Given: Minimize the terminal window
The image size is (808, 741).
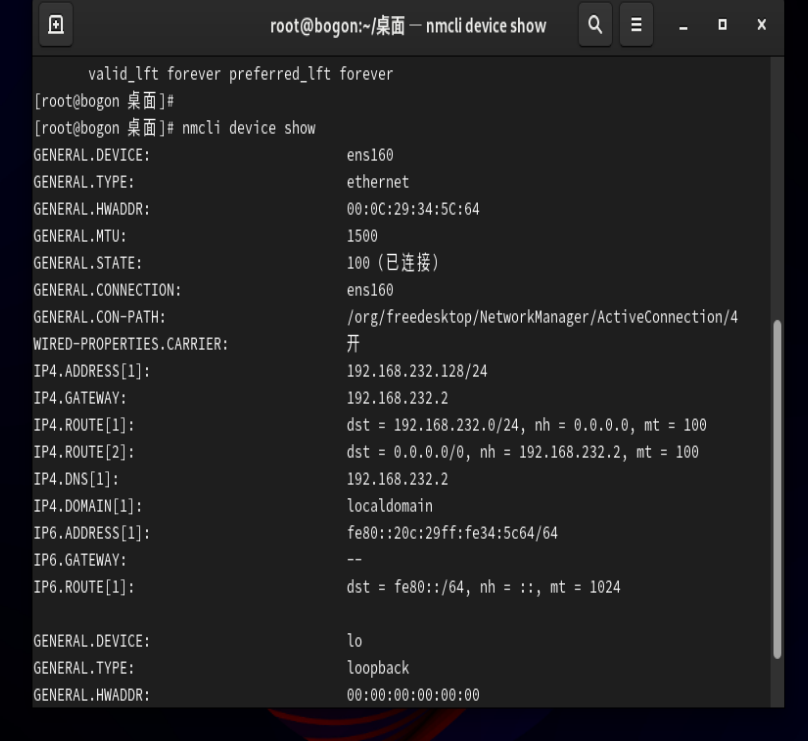Looking at the screenshot, I should coord(683,25).
